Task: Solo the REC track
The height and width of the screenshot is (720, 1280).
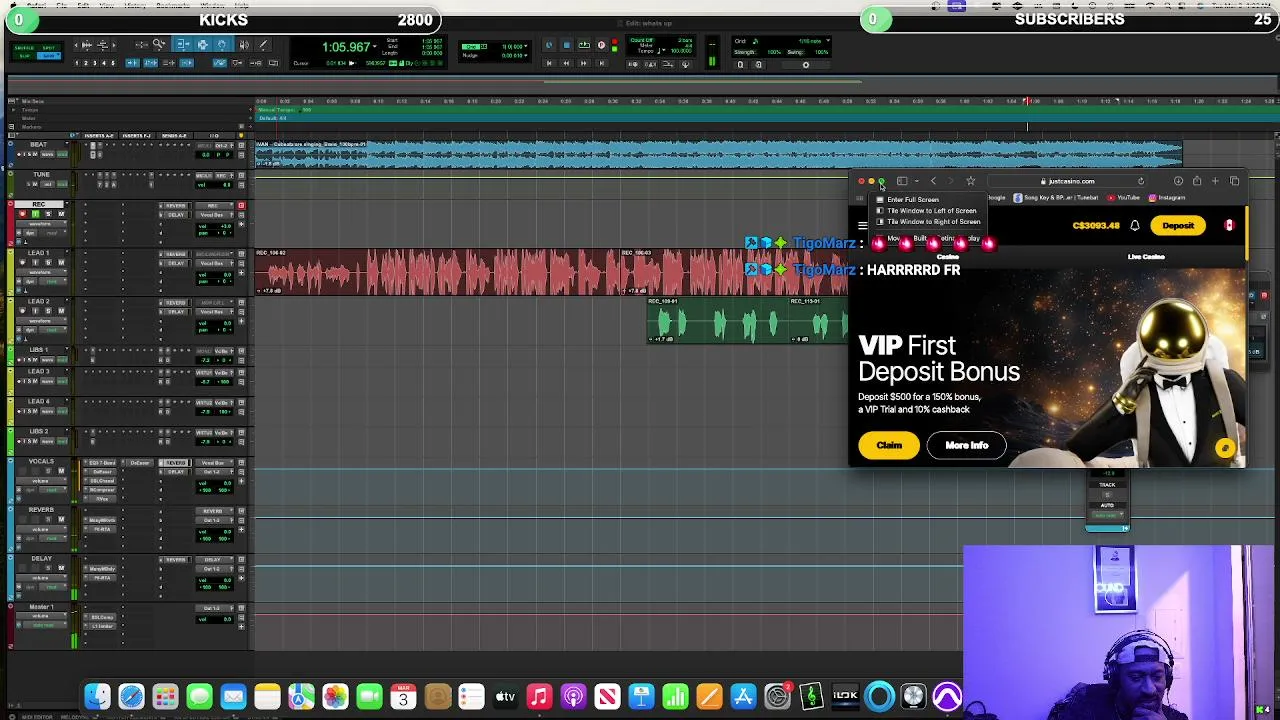Action: [x=48, y=214]
